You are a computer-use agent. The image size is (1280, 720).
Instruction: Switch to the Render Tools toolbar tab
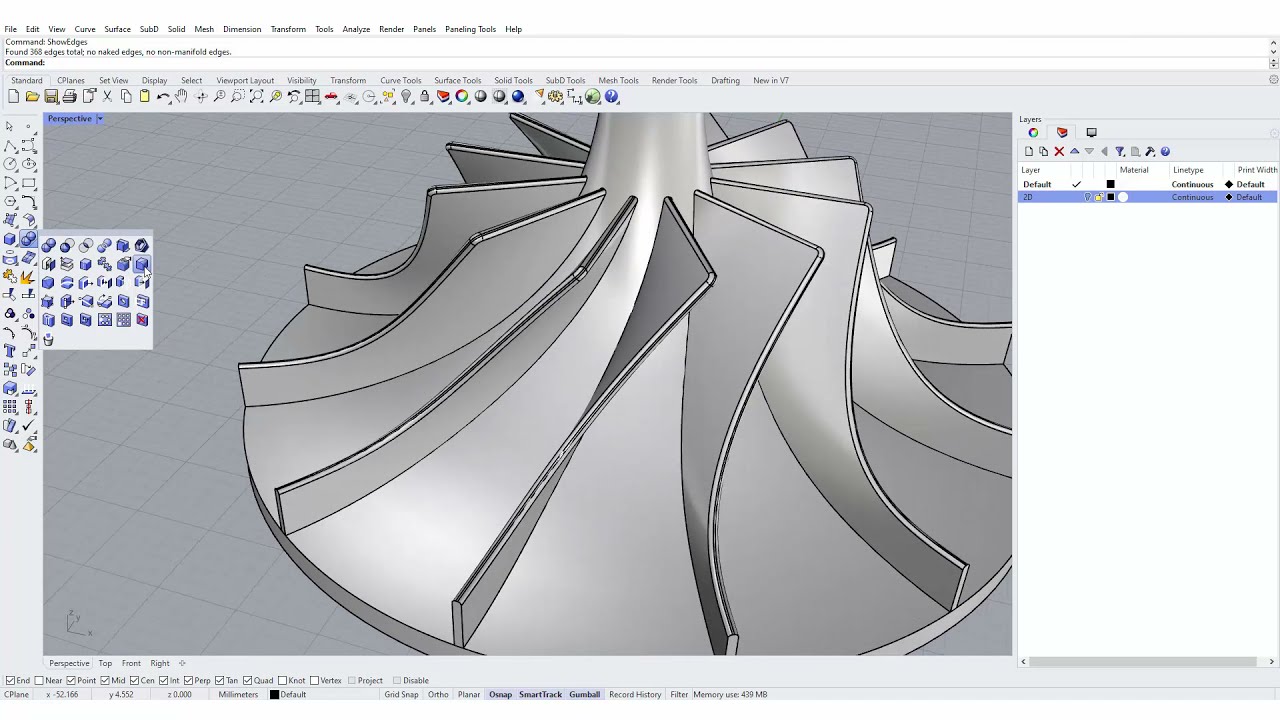click(x=674, y=80)
